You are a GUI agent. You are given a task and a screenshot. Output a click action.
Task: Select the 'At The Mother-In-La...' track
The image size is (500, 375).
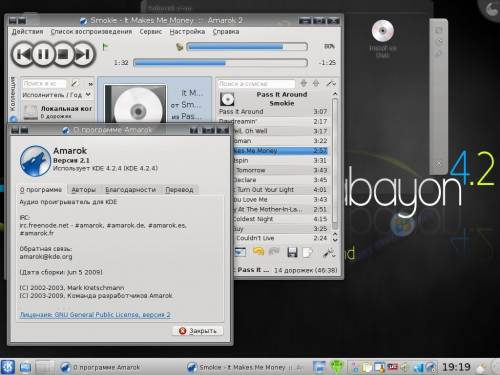tap(280, 209)
